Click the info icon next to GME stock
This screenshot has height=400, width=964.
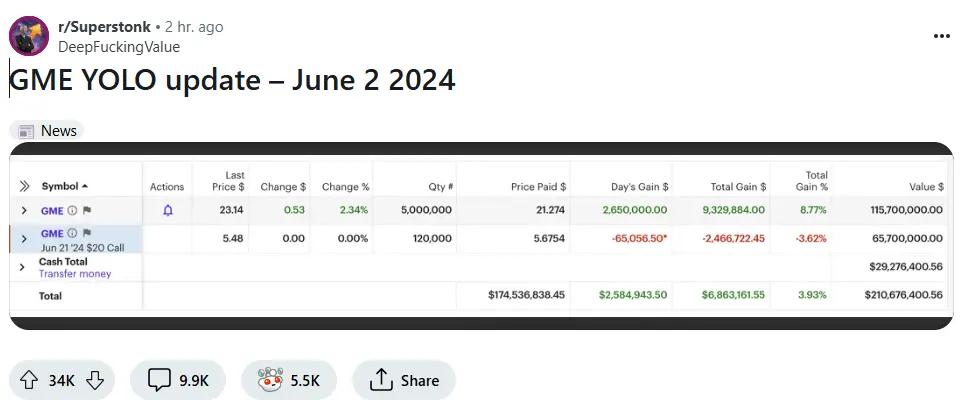[72, 210]
